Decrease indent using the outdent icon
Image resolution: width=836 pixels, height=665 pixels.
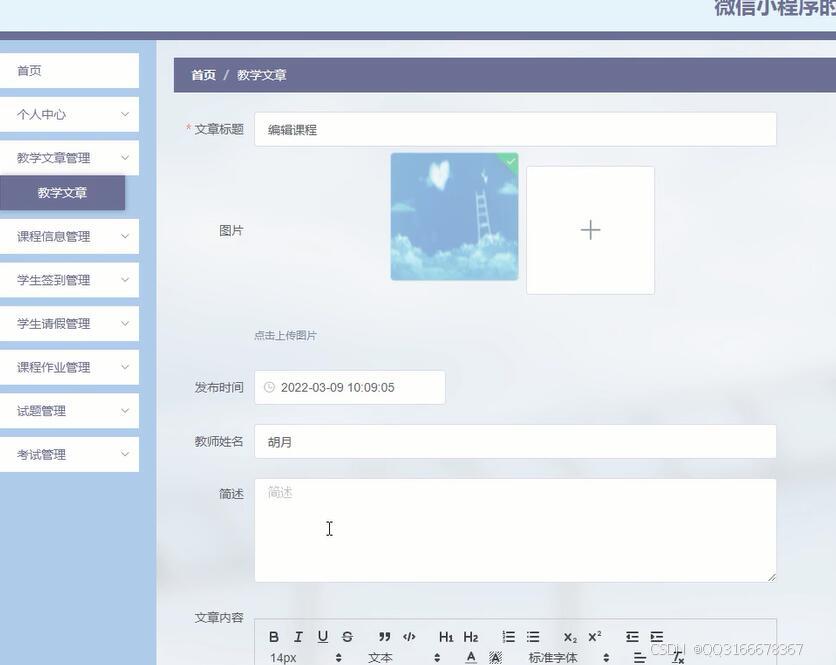coord(632,636)
